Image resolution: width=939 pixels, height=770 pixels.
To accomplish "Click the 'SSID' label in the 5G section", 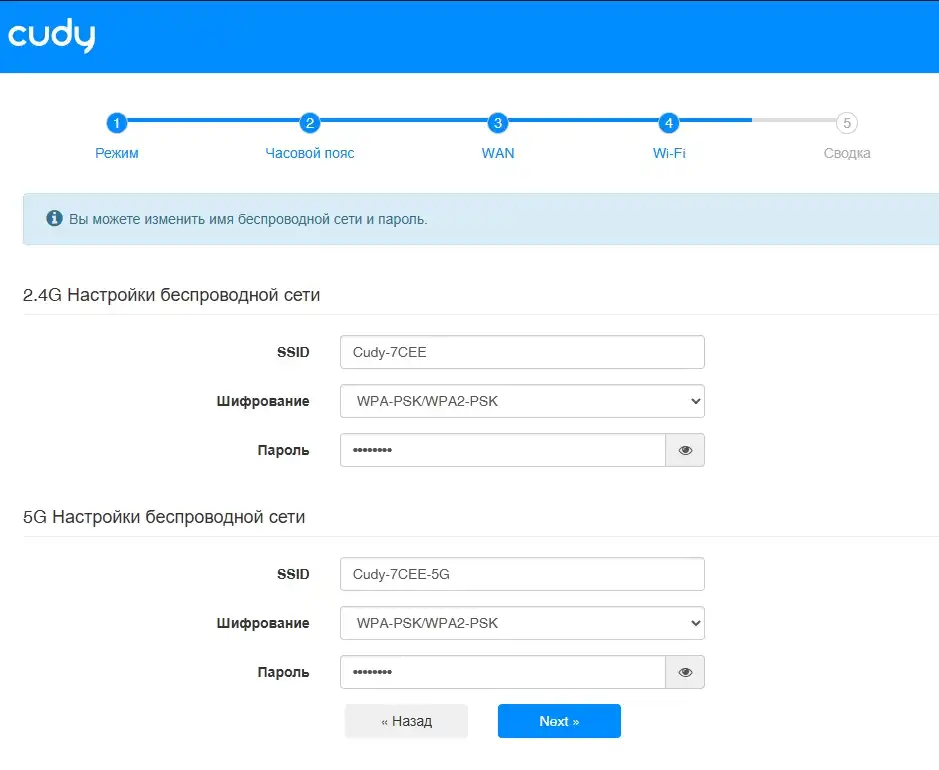I will coord(293,574).
